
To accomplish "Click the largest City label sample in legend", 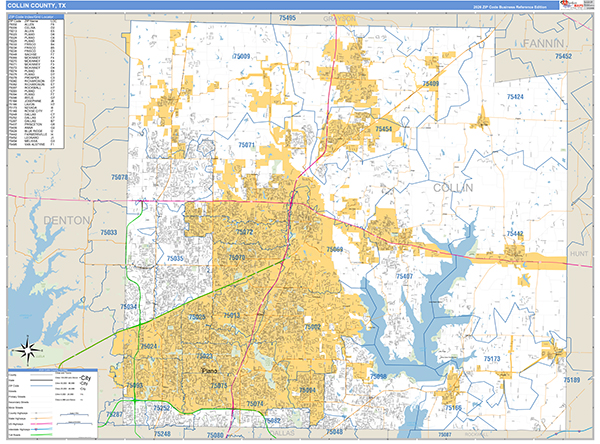I will (86, 378).
